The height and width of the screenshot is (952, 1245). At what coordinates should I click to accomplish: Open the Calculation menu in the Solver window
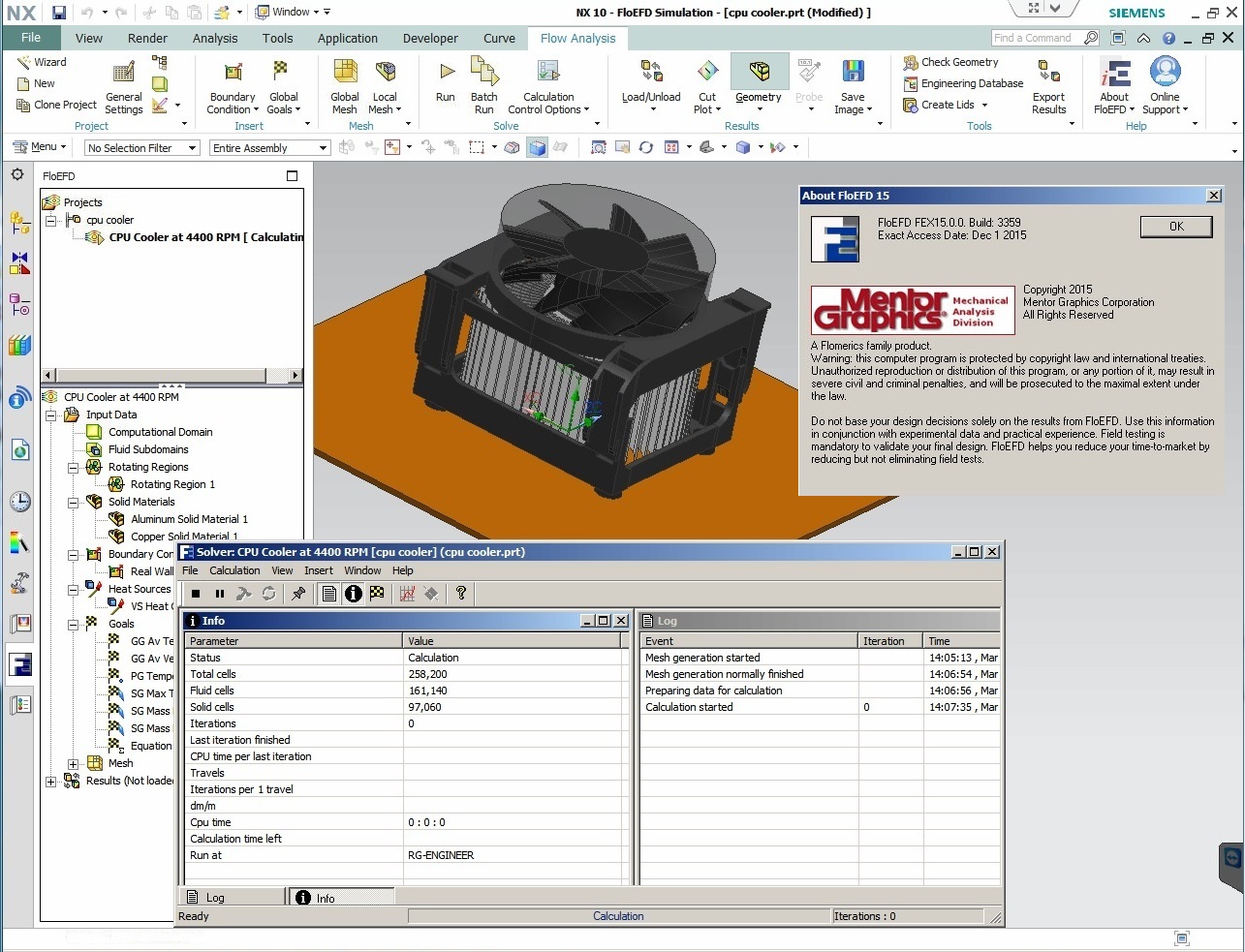click(x=234, y=570)
